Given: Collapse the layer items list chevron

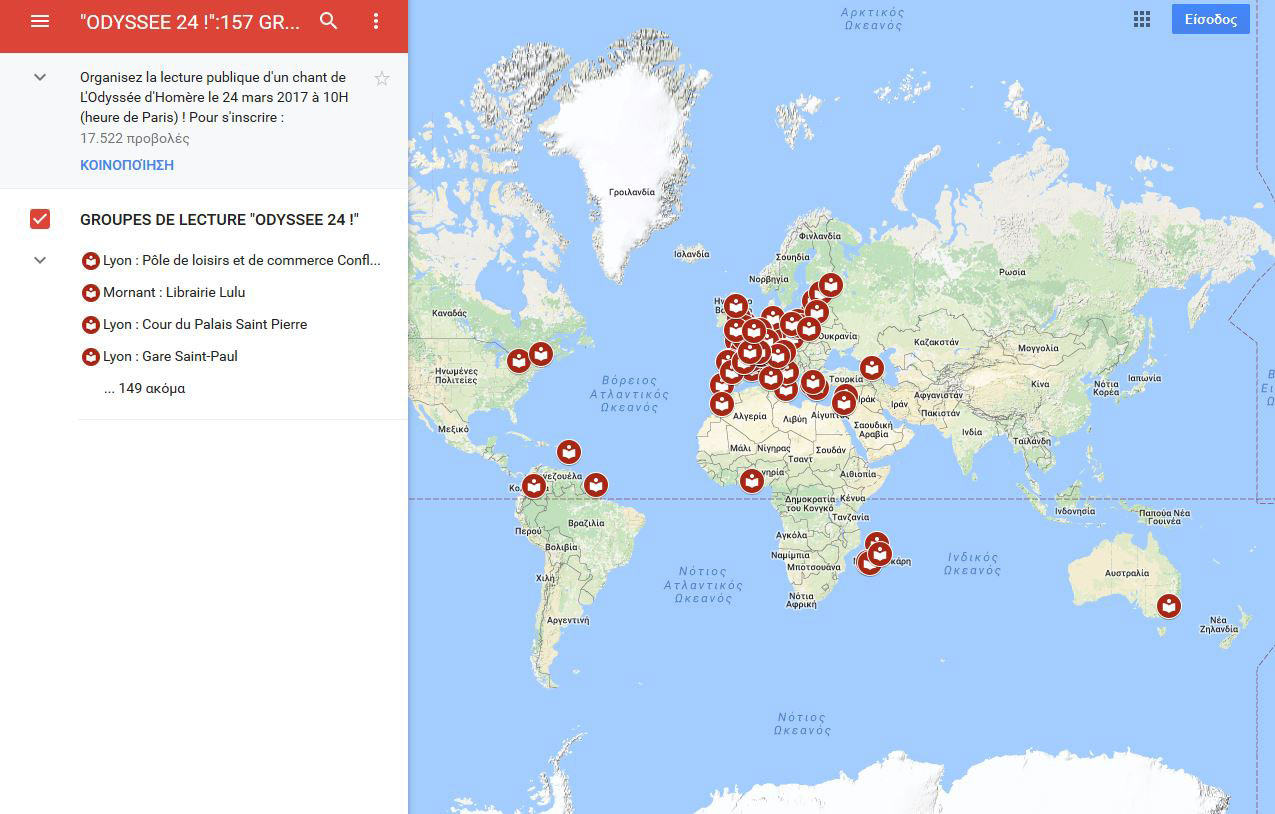Looking at the screenshot, I should point(40,260).
